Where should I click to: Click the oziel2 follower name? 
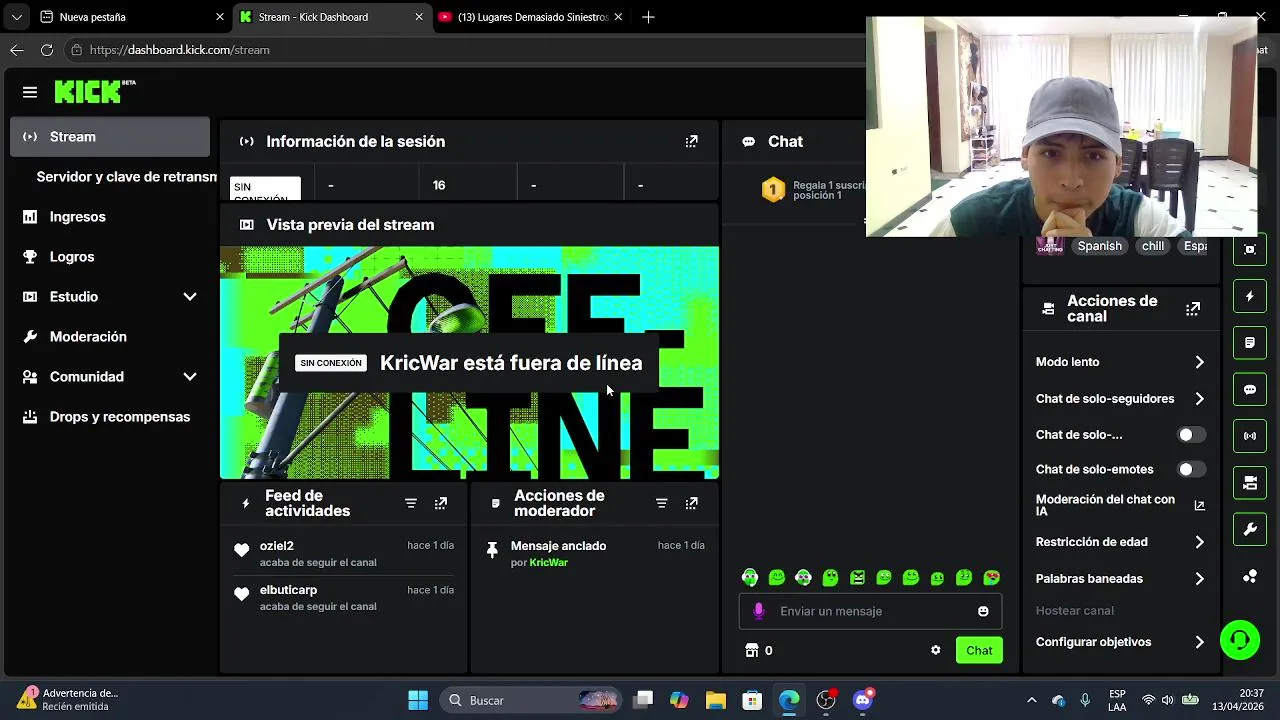pyautogui.click(x=277, y=546)
